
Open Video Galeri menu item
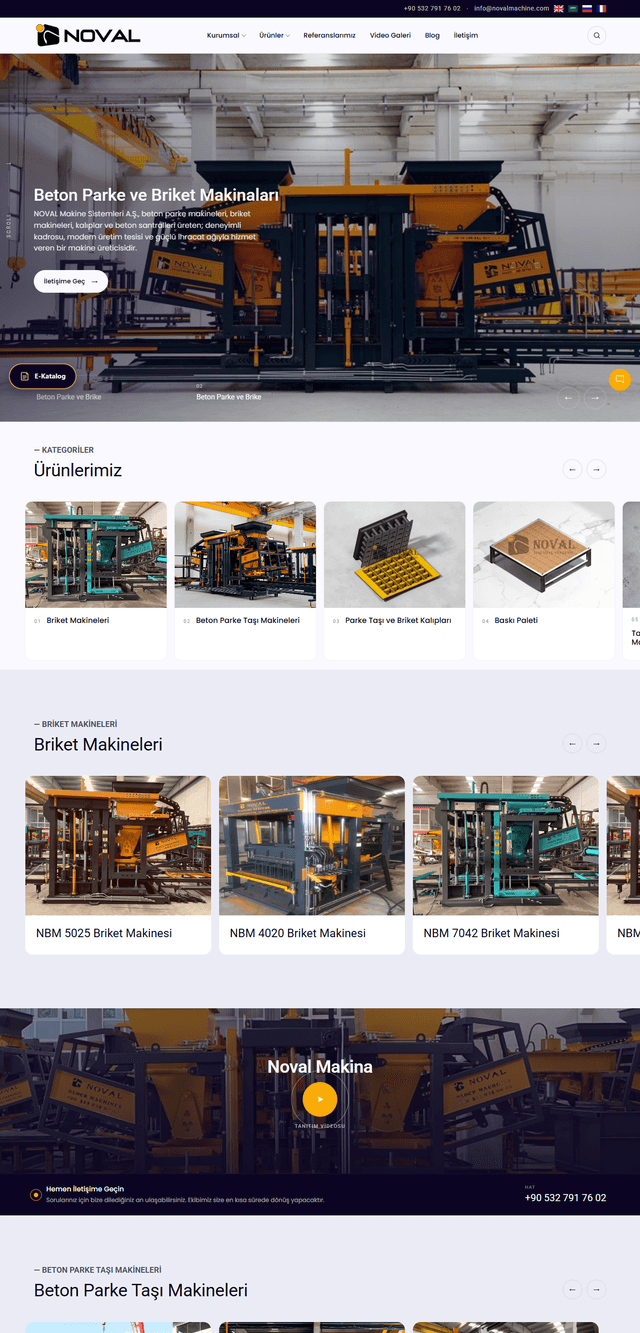click(390, 35)
